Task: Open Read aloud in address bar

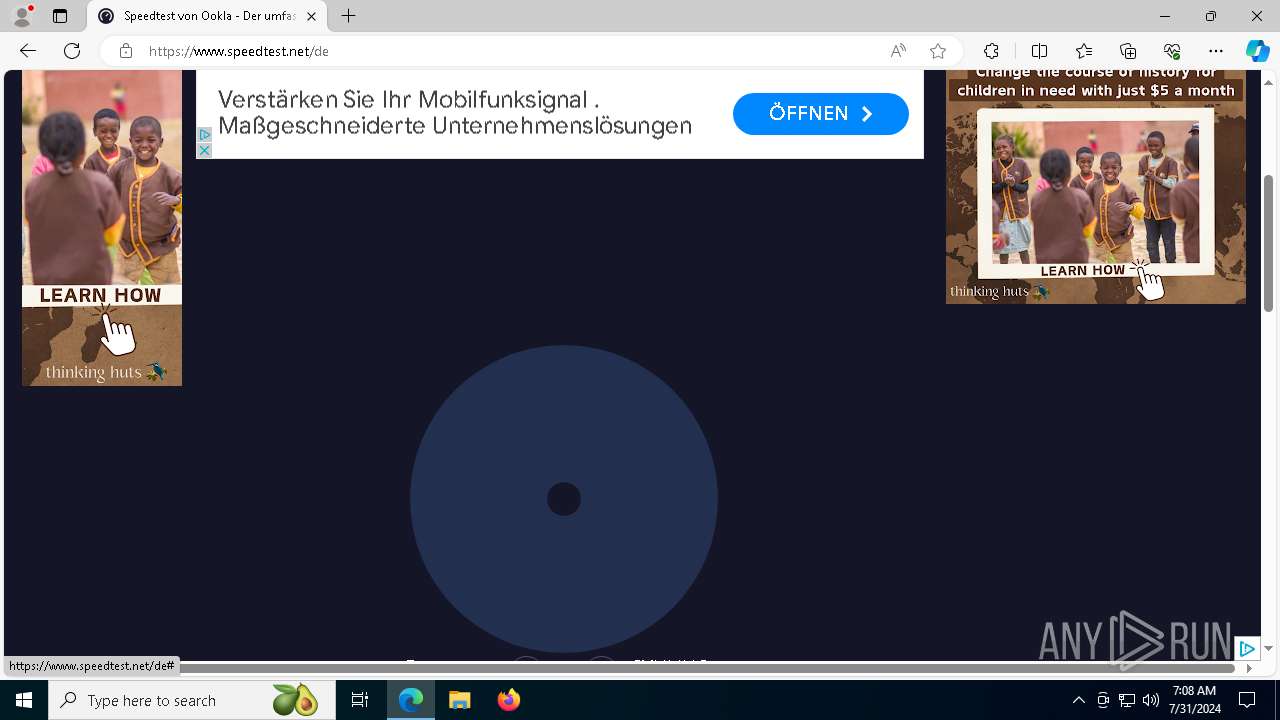Action: [x=898, y=51]
